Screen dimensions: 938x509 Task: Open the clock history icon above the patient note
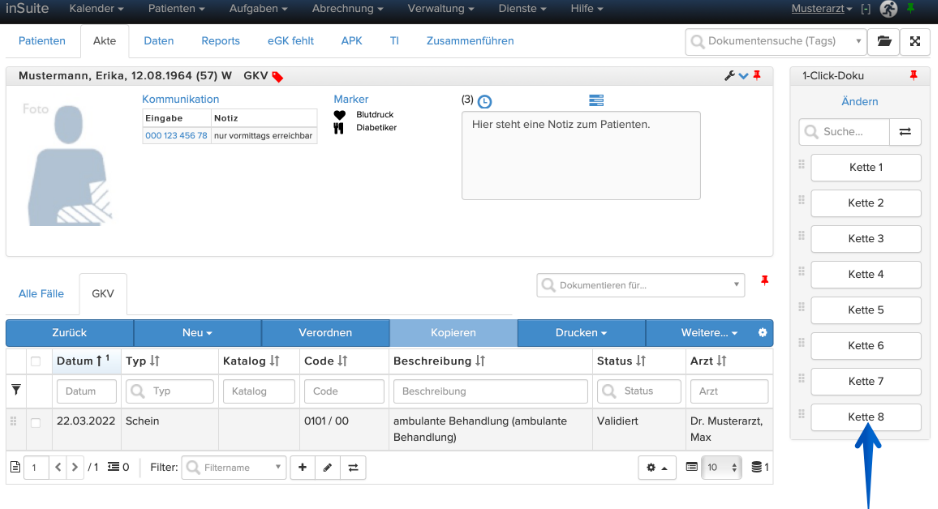[485, 102]
